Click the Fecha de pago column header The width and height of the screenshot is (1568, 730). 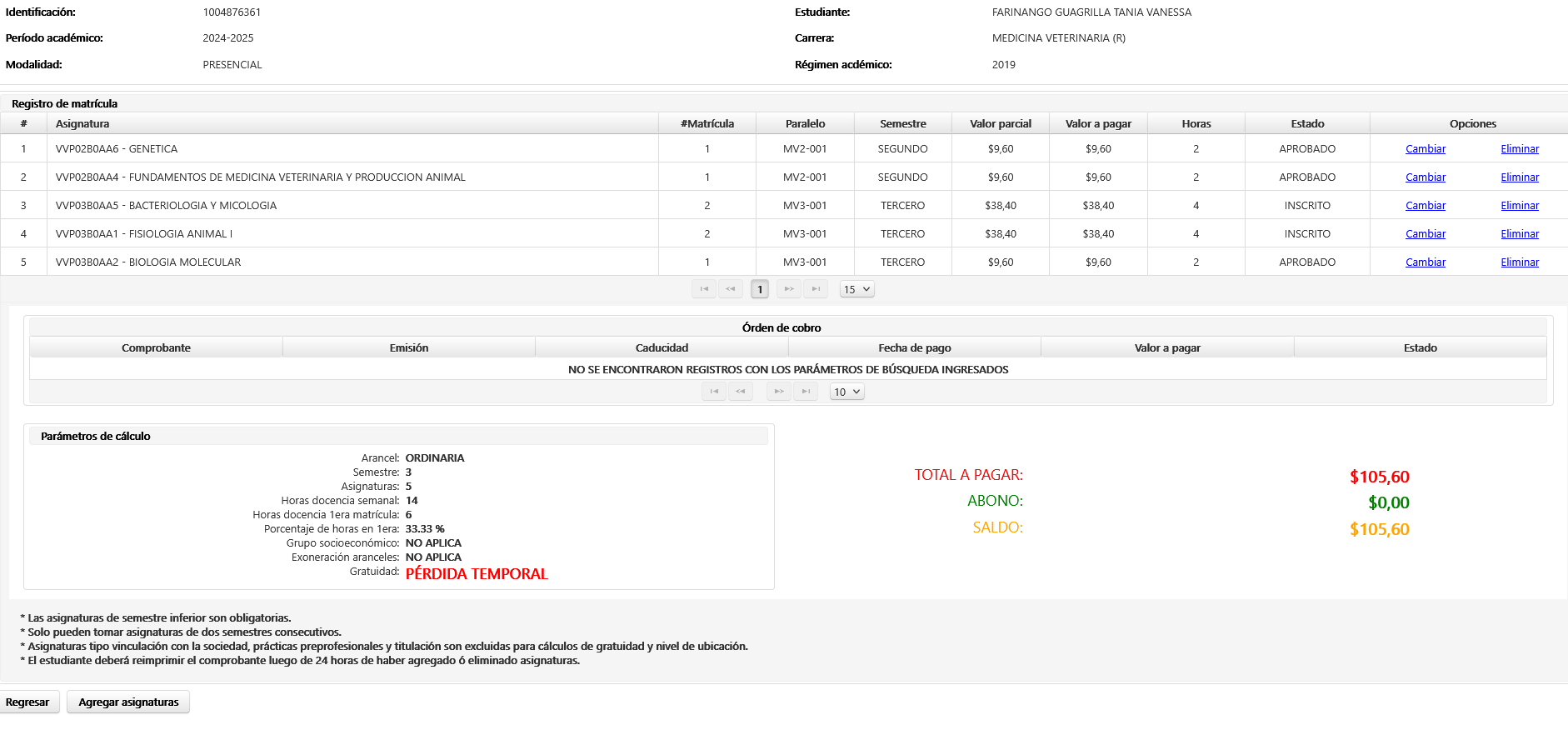click(x=915, y=347)
